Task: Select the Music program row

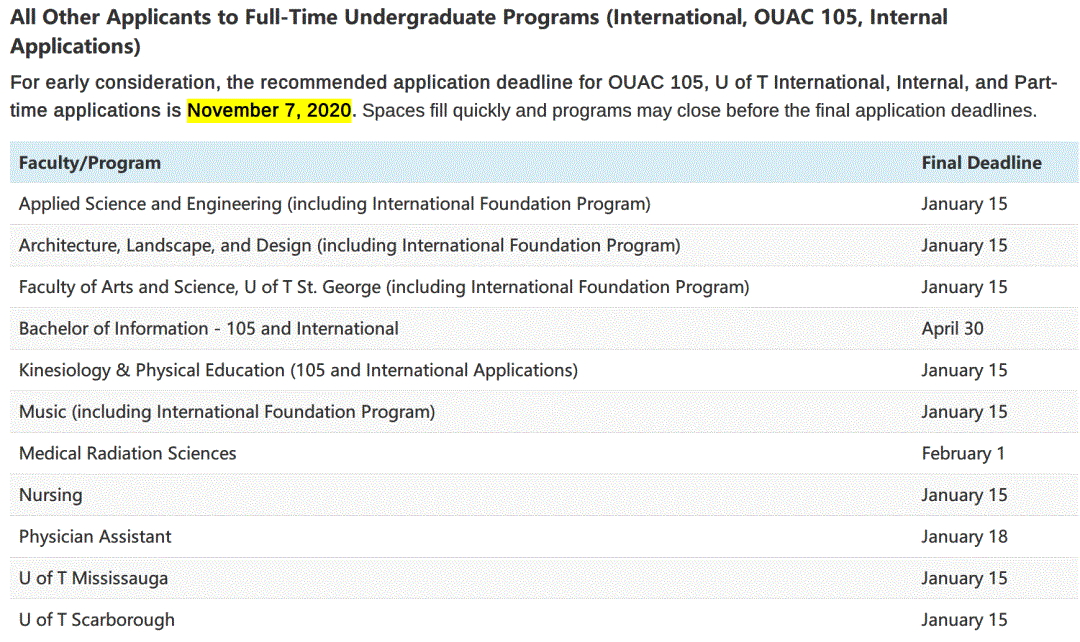Action: (x=544, y=412)
